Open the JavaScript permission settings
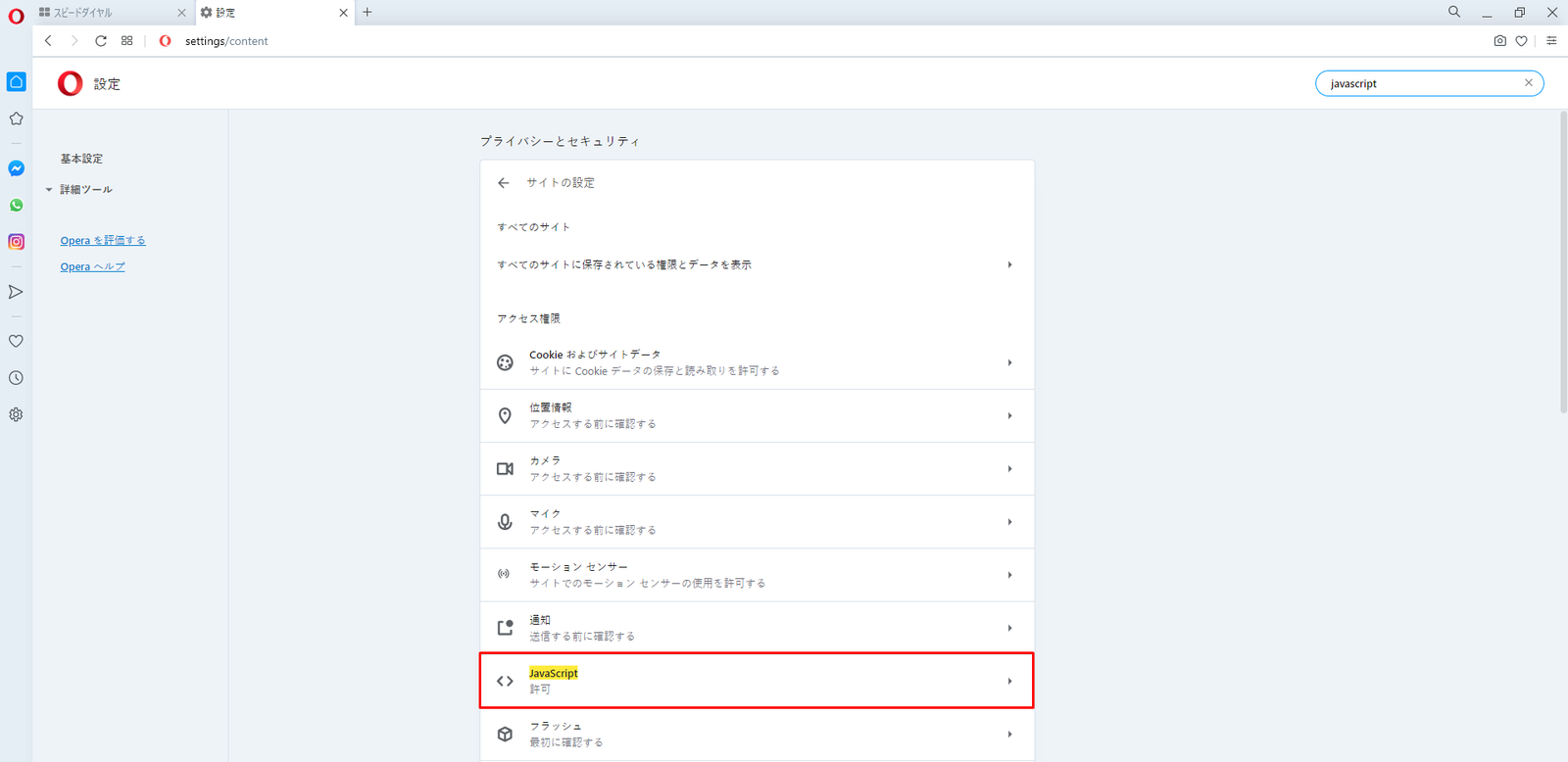 coord(756,681)
